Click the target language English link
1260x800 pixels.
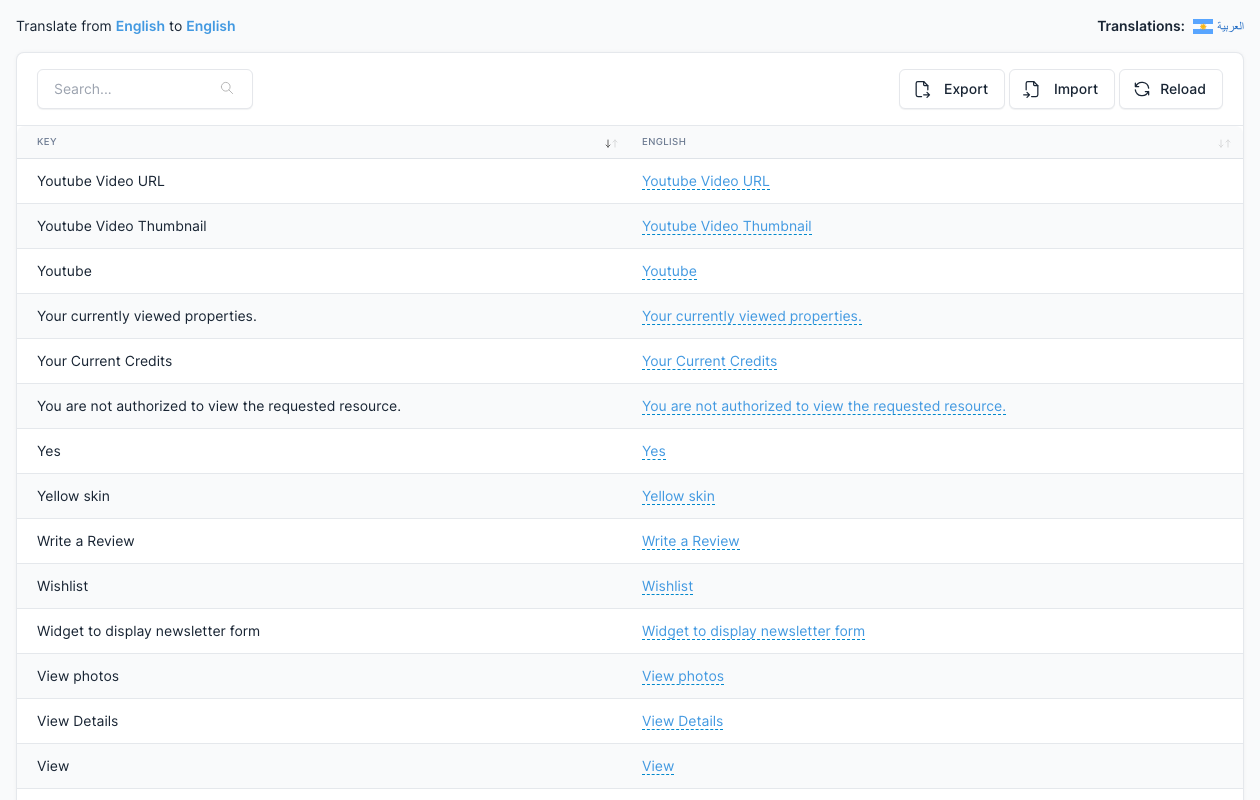pos(211,26)
